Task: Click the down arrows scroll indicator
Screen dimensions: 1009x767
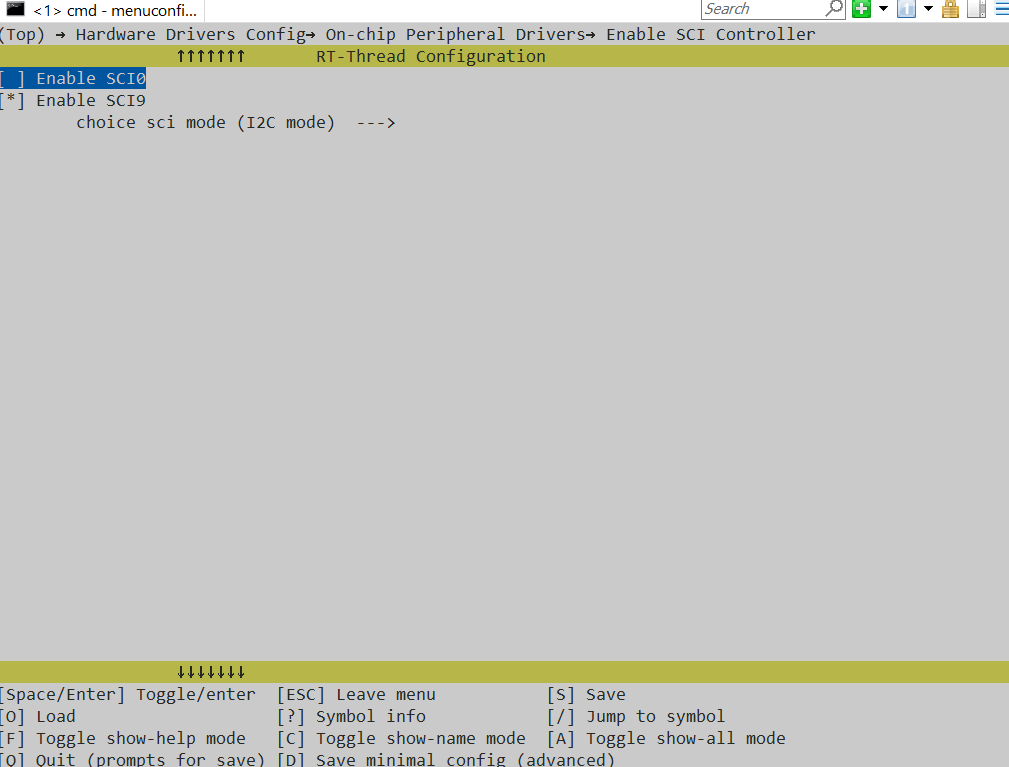Action: click(x=211, y=672)
